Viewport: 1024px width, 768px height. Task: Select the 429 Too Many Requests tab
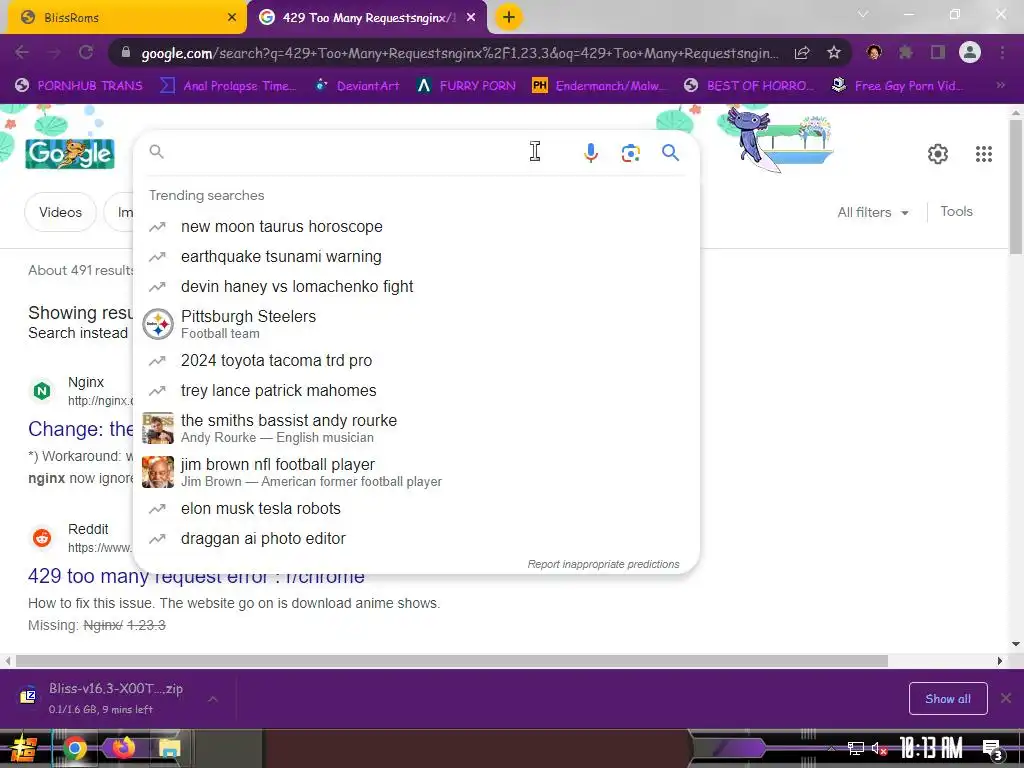coord(367,18)
